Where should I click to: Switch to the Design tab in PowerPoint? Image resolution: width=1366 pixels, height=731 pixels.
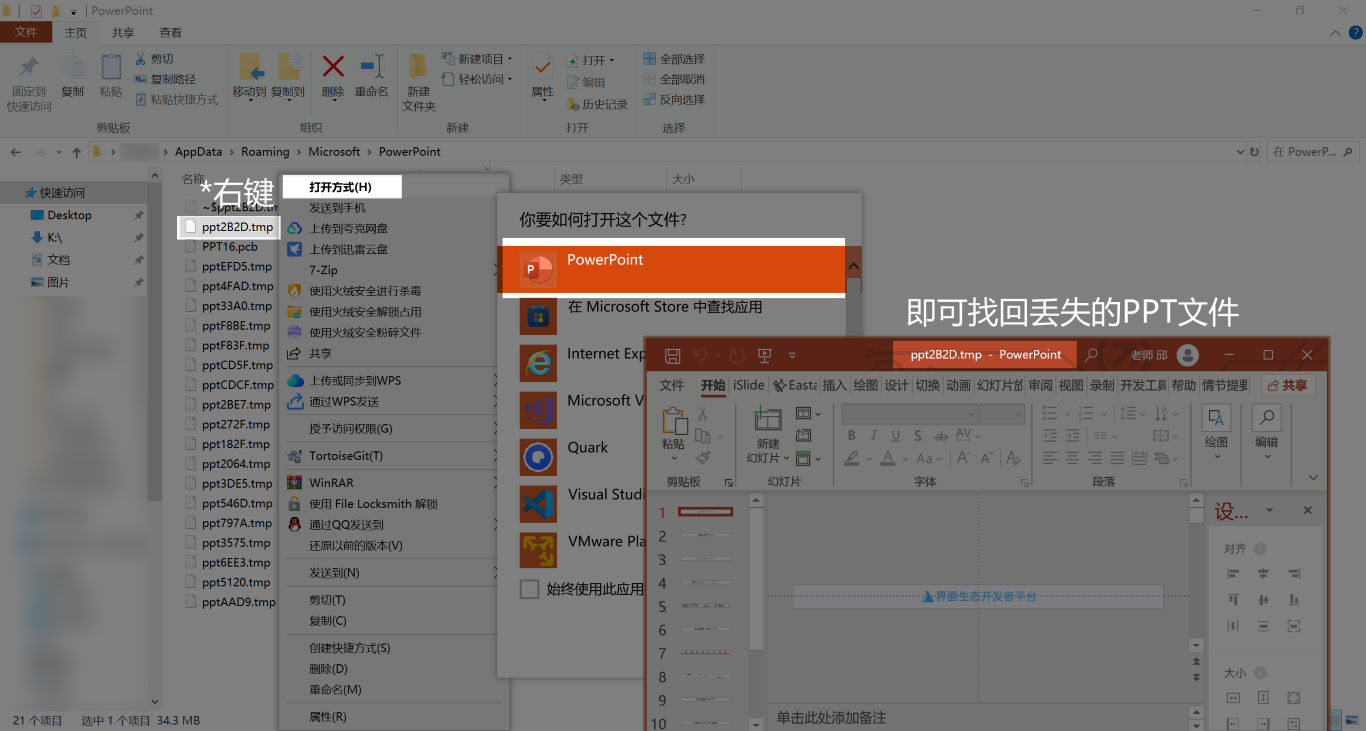click(896, 385)
